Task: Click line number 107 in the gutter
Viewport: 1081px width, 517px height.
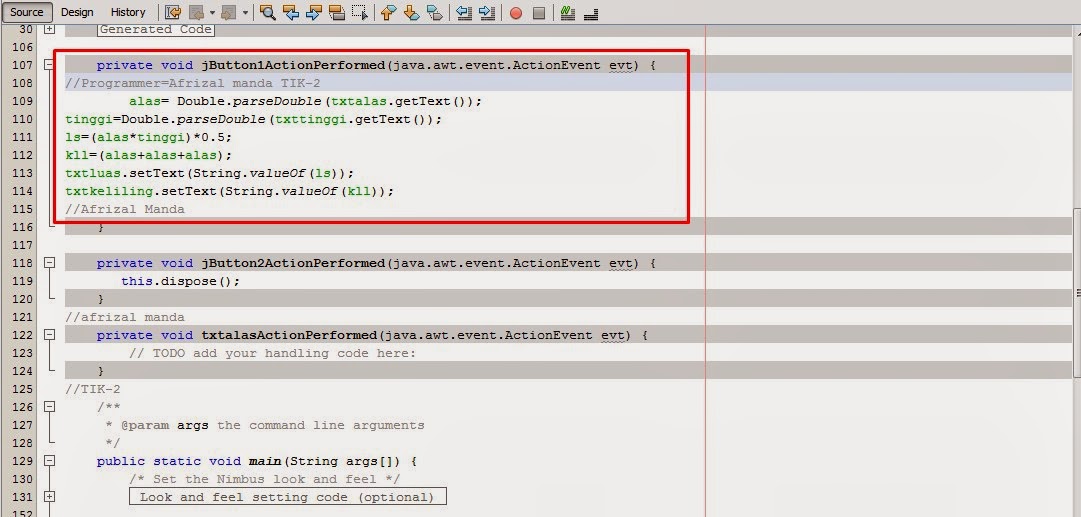Action: point(23,65)
